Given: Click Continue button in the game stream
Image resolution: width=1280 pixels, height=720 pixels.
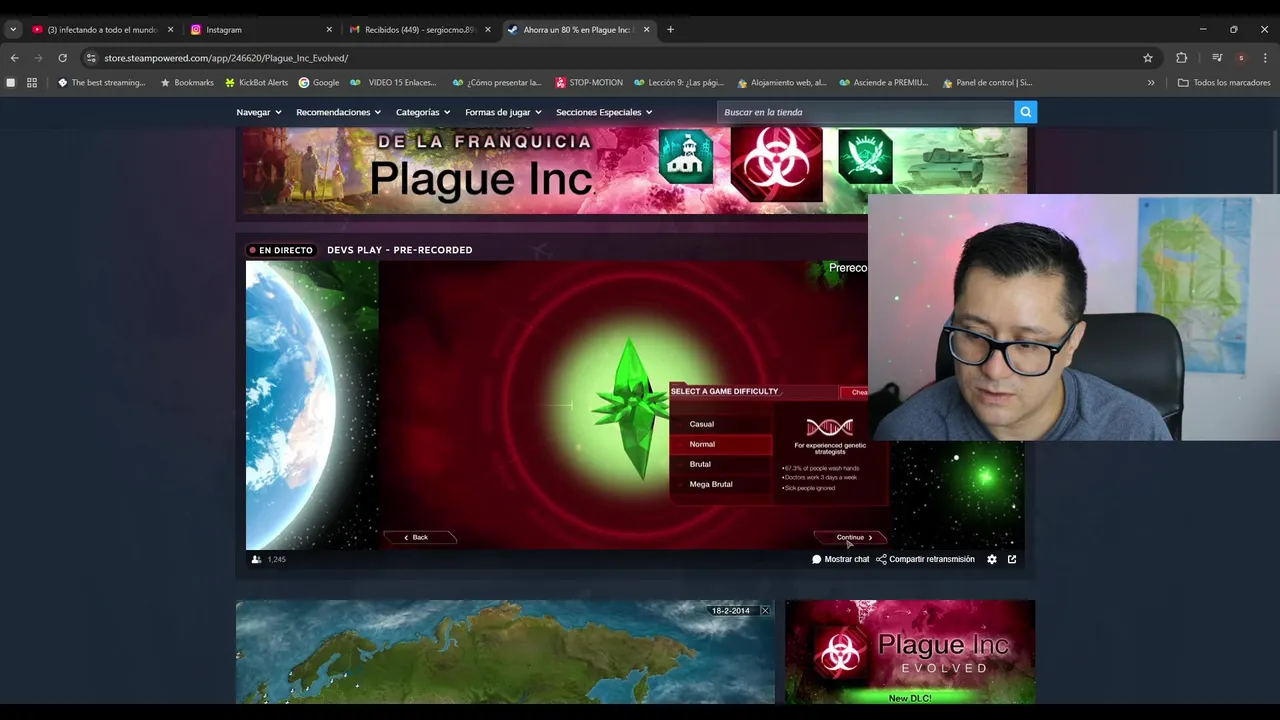Looking at the screenshot, I should coord(851,538).
